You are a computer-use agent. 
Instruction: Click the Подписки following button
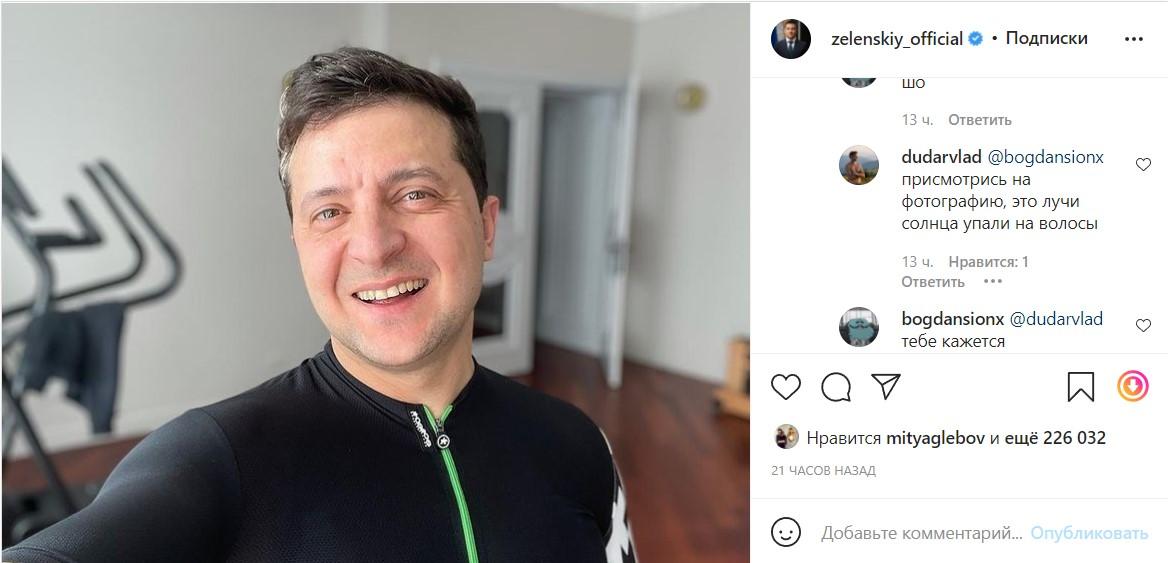coord(1047,38)
